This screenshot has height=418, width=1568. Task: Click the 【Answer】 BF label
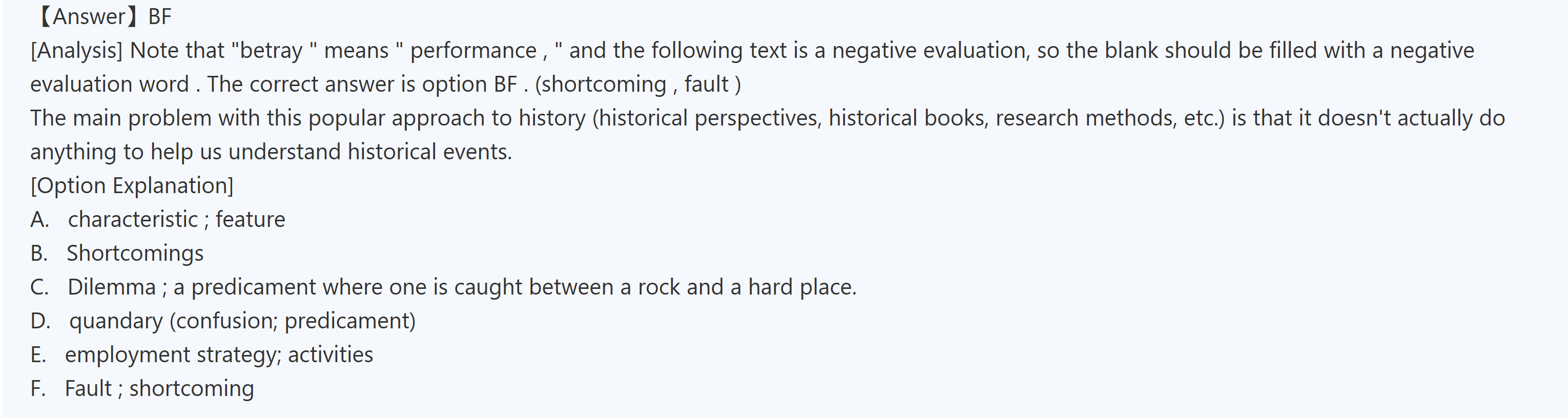click(102, 16)
